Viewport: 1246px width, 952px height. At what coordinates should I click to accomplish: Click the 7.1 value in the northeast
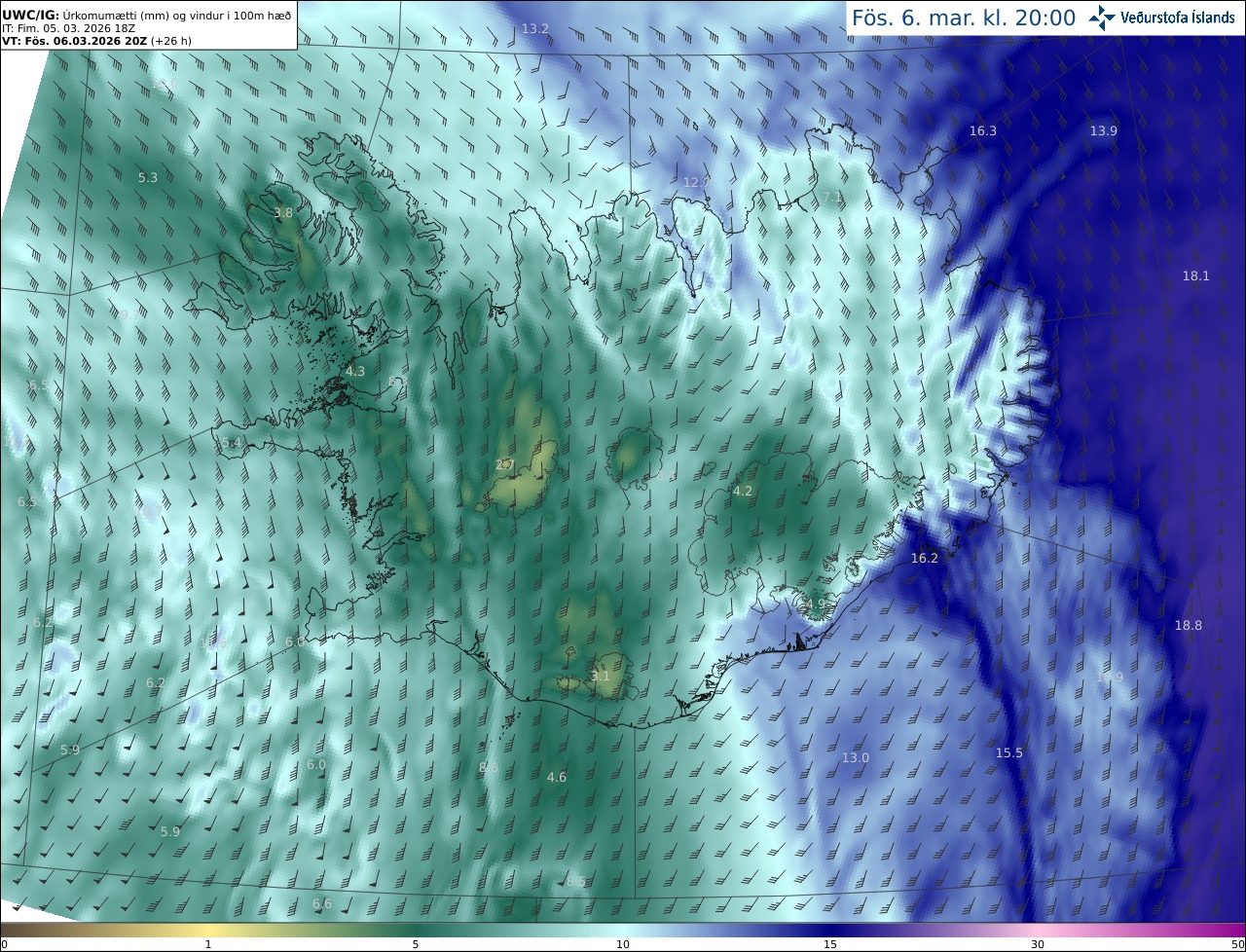[831, 197]
